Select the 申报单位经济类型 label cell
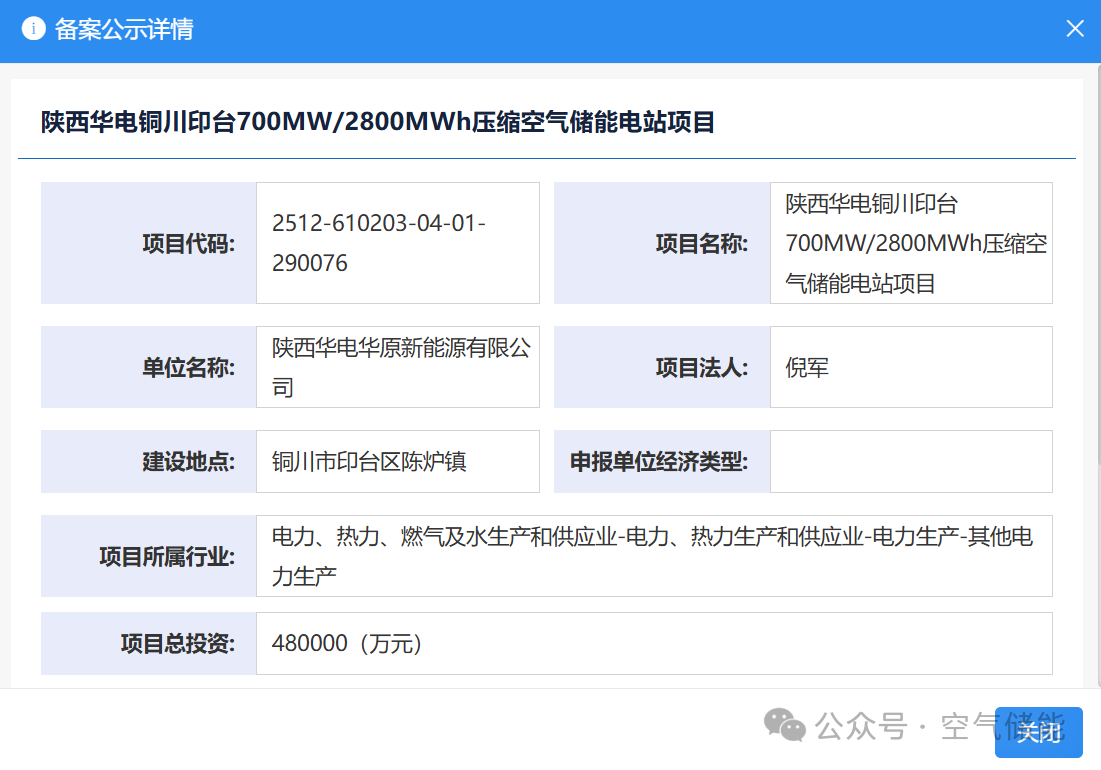Screen dimensions: 1101x770 click(662, 462)
